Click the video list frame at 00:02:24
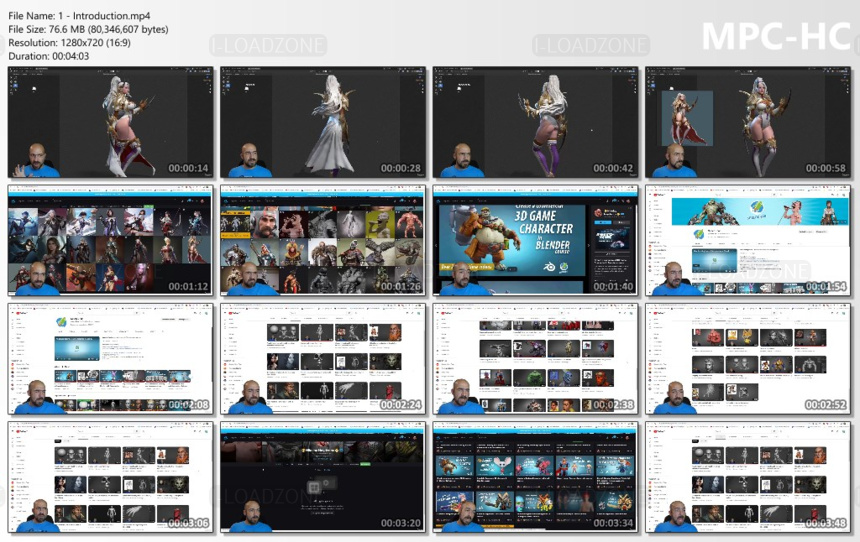This screenshot has height=542, width=860. (323, 359)
